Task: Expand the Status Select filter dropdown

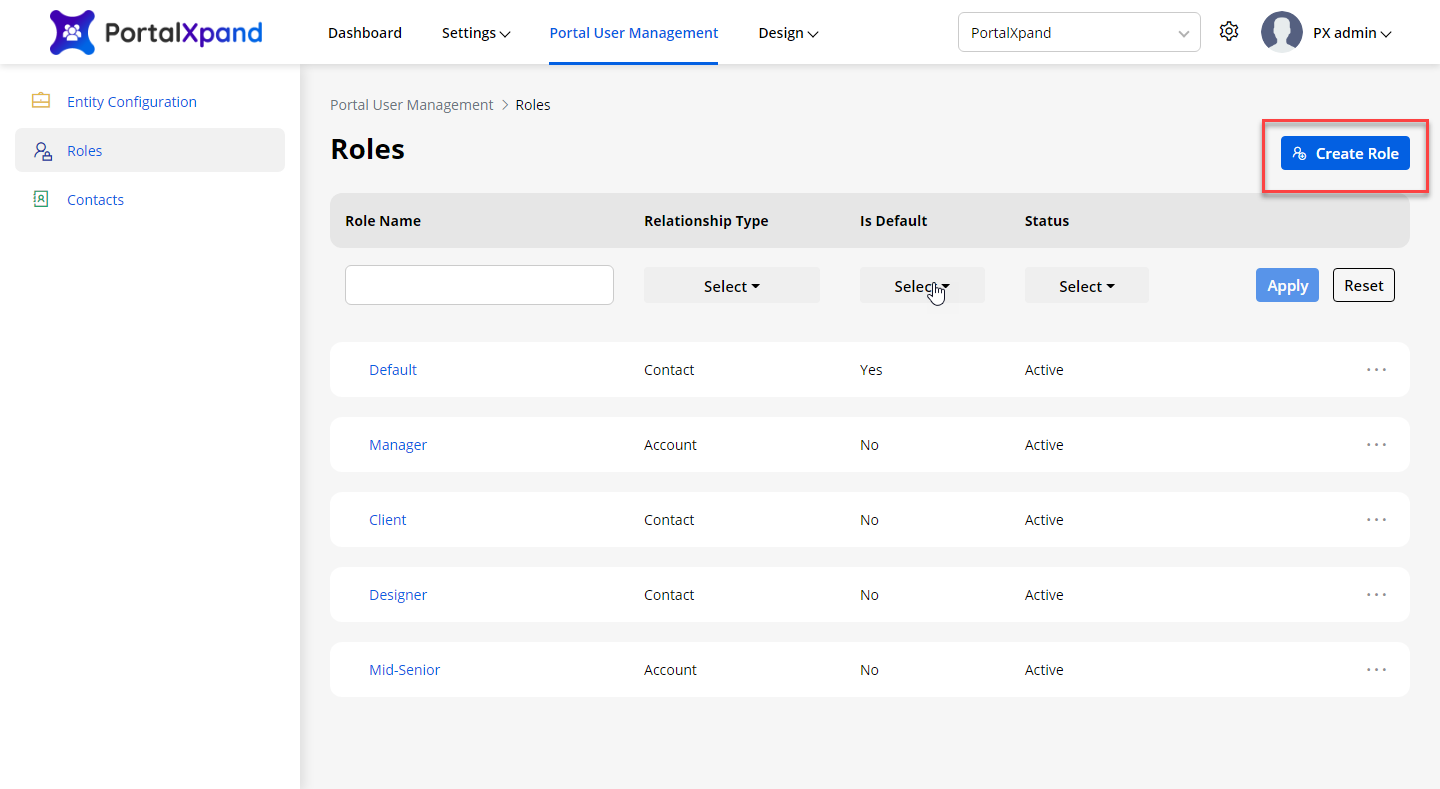Action: [x=1086, y=286]
